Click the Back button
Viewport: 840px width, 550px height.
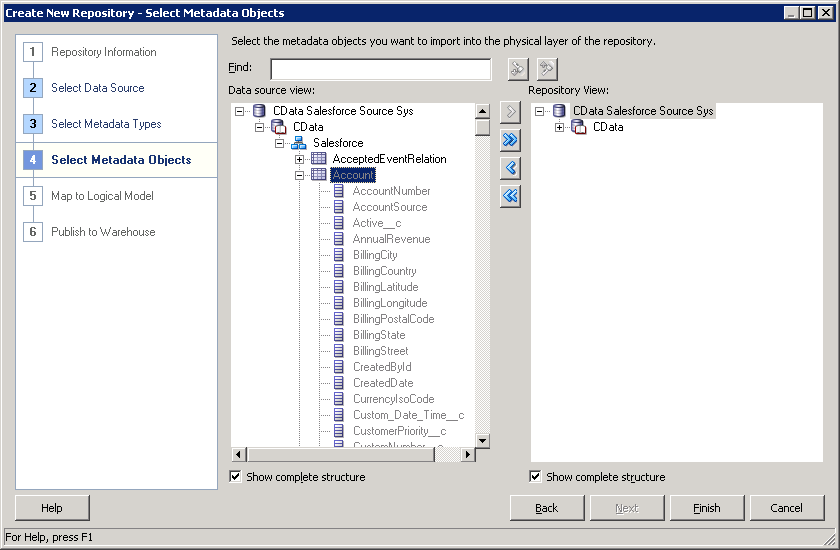coord(546,508)
